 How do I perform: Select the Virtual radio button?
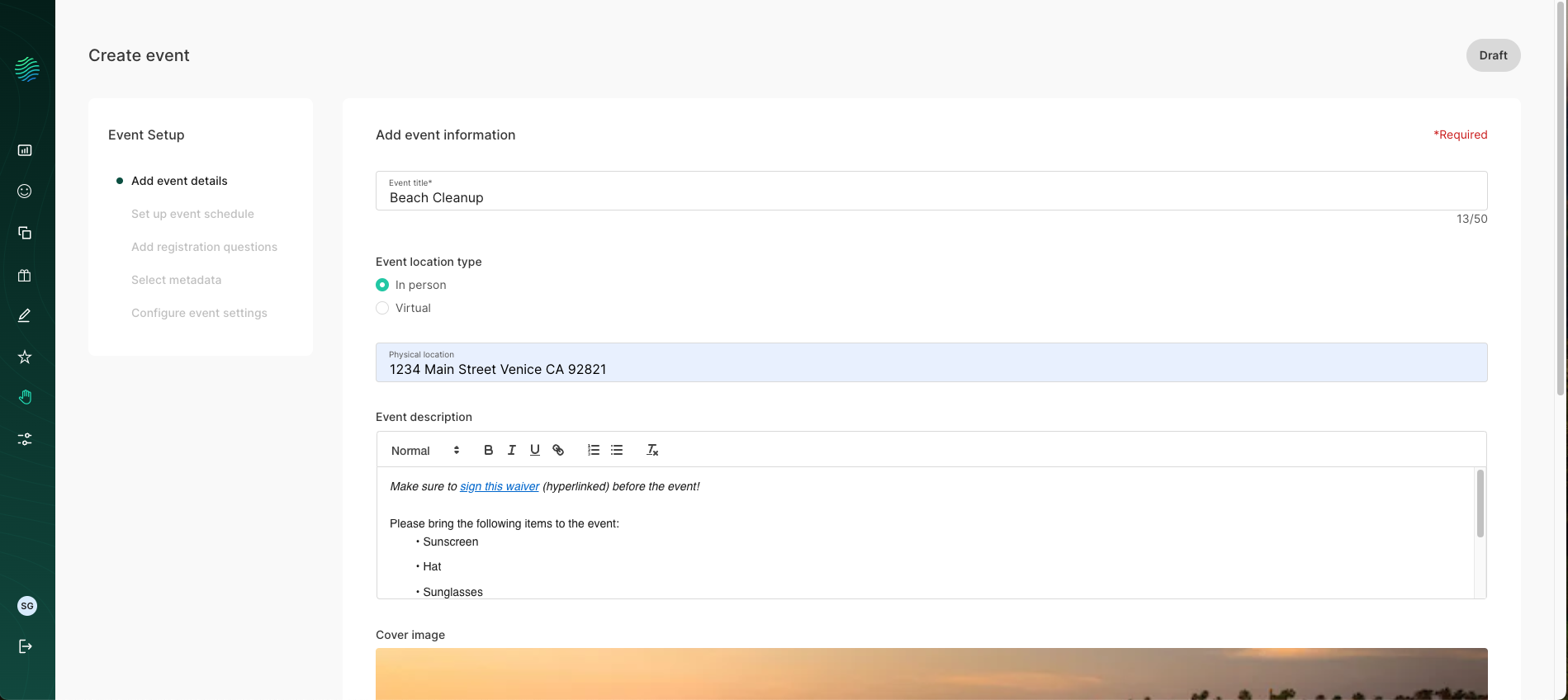point(382,308)
